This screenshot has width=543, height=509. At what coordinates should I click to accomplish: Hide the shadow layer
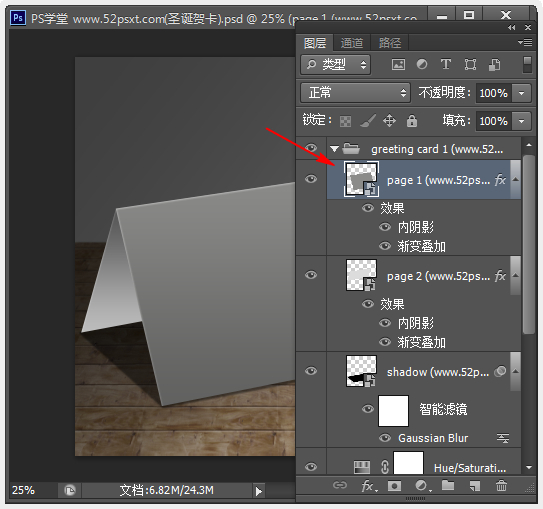pos(311,371)
